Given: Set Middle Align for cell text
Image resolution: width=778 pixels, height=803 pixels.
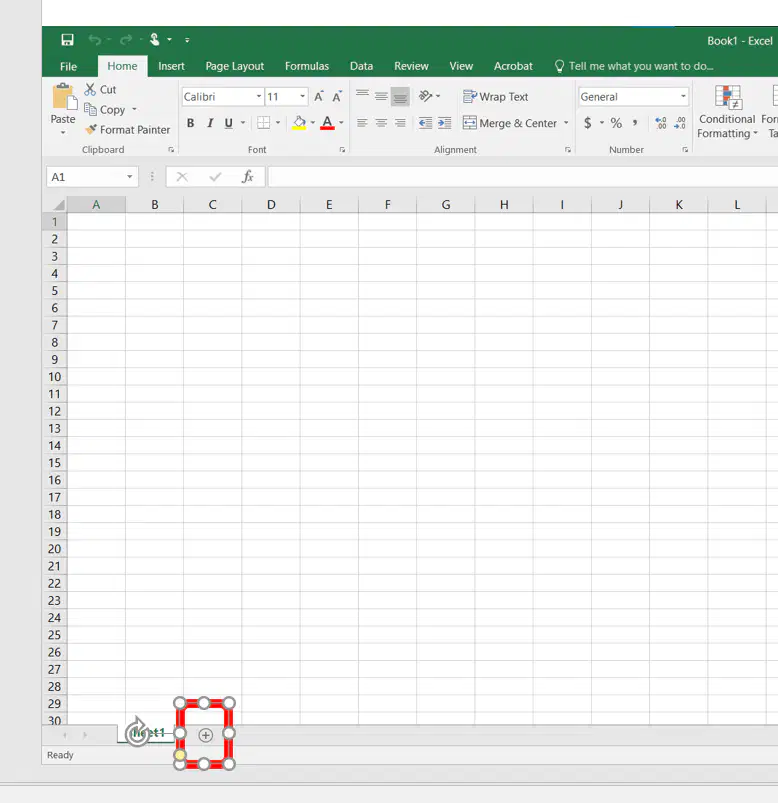Looking at the screenshot, I should pyautogui.click(x=381, y=96).
